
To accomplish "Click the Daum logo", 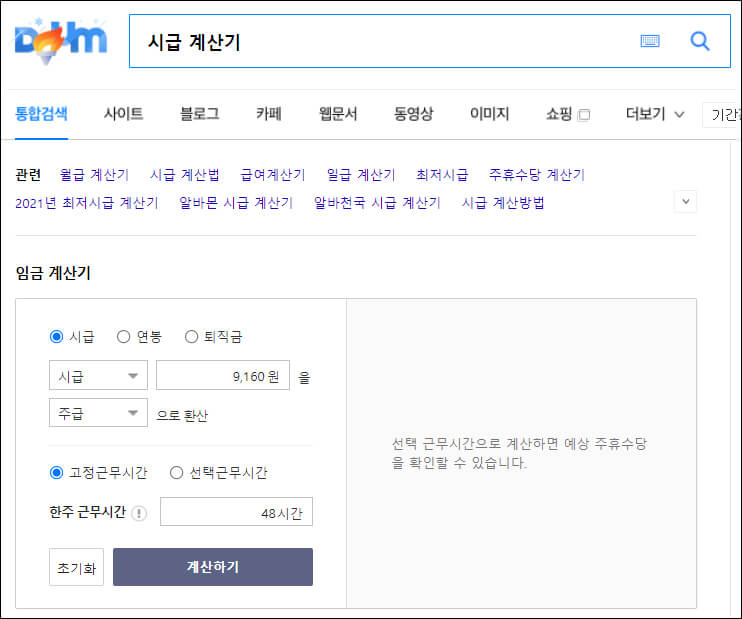I will click(61, 41).
